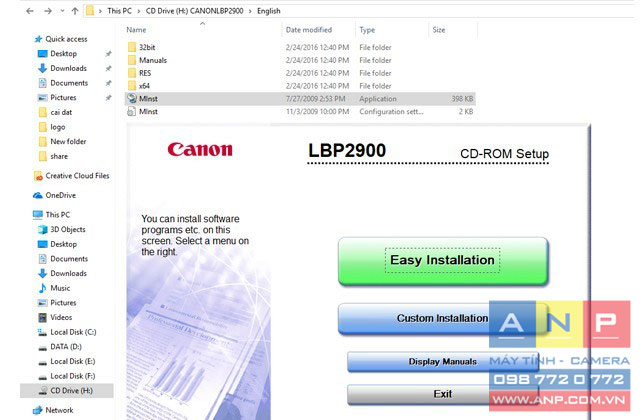Unpin Downloads using its pin icon
The height and width of the screenshot is (420, 640).
[108, 69]
